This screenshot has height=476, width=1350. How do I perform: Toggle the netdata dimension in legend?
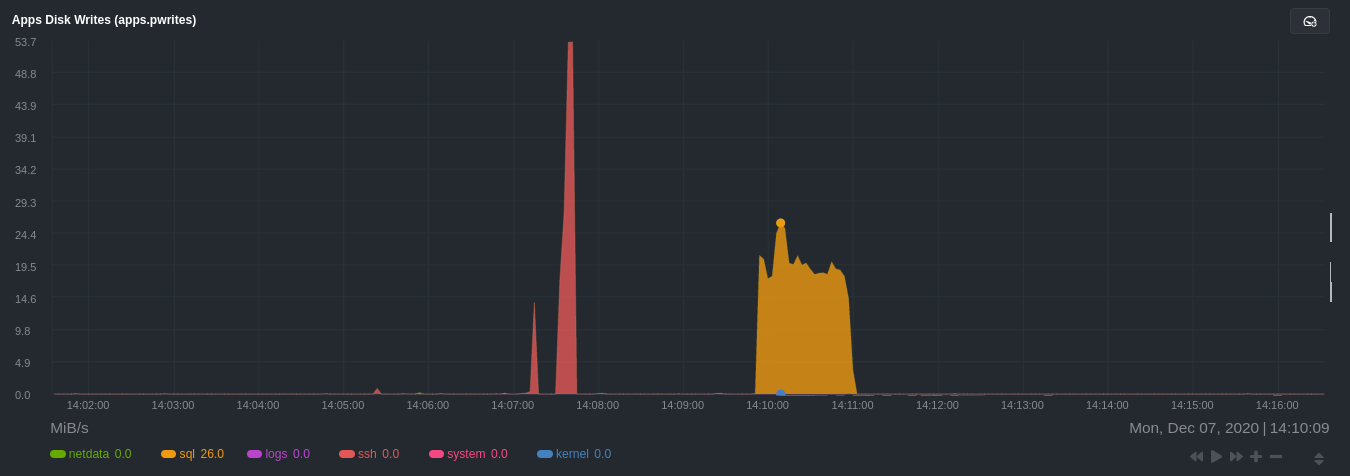pyautogui.click(x=91, y=454)
